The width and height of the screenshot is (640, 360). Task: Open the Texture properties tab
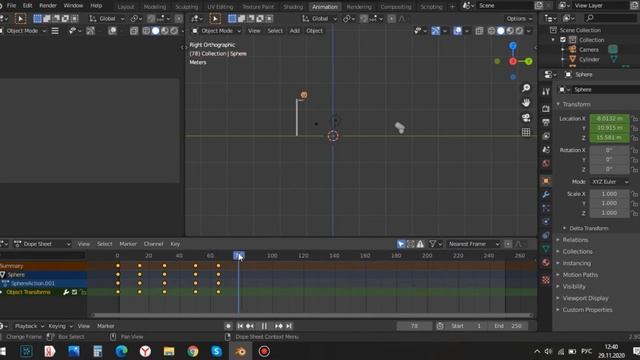coord(546,280)
